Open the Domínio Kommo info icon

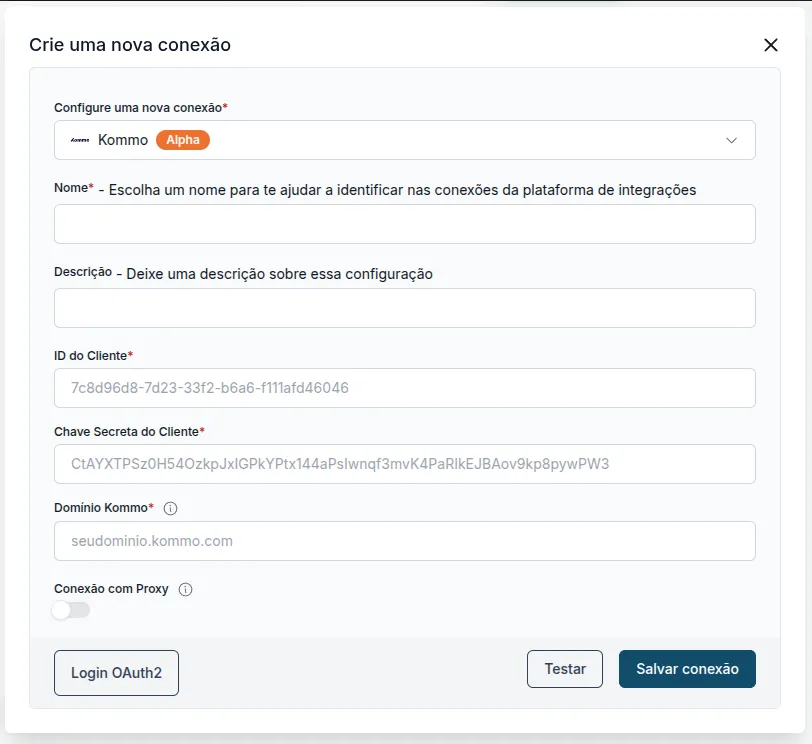tap(170, 508)
